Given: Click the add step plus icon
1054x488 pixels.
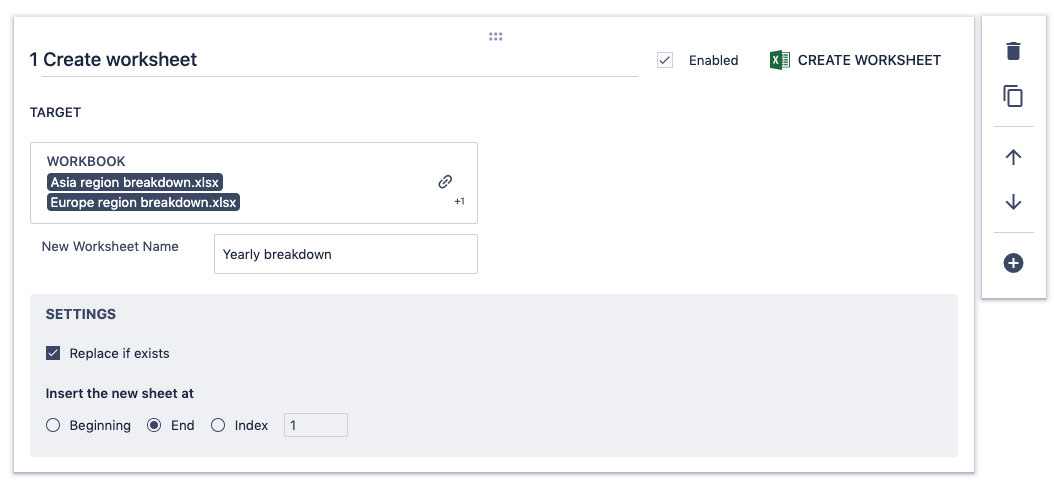Looking at the screenshot, I should [x=1013, y=263].
